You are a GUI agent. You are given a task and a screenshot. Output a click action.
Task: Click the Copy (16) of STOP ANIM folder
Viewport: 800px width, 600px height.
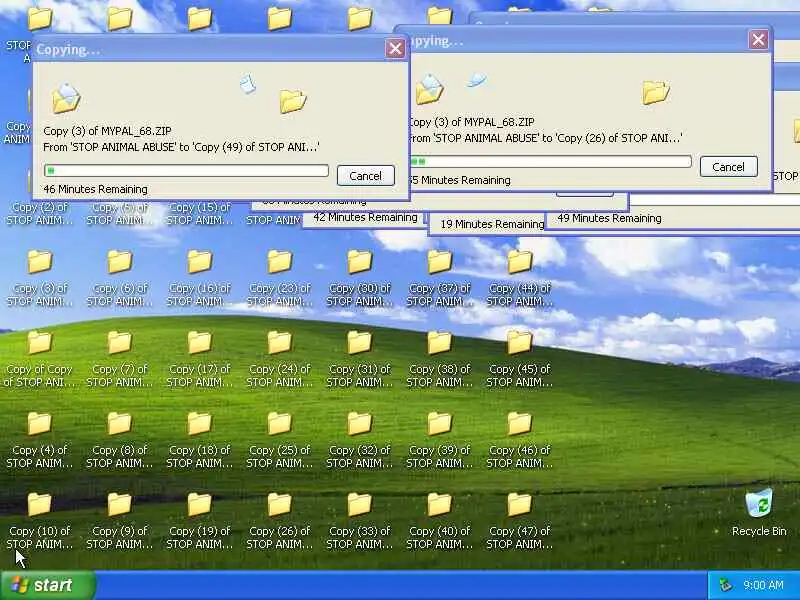tap(199, 278)
